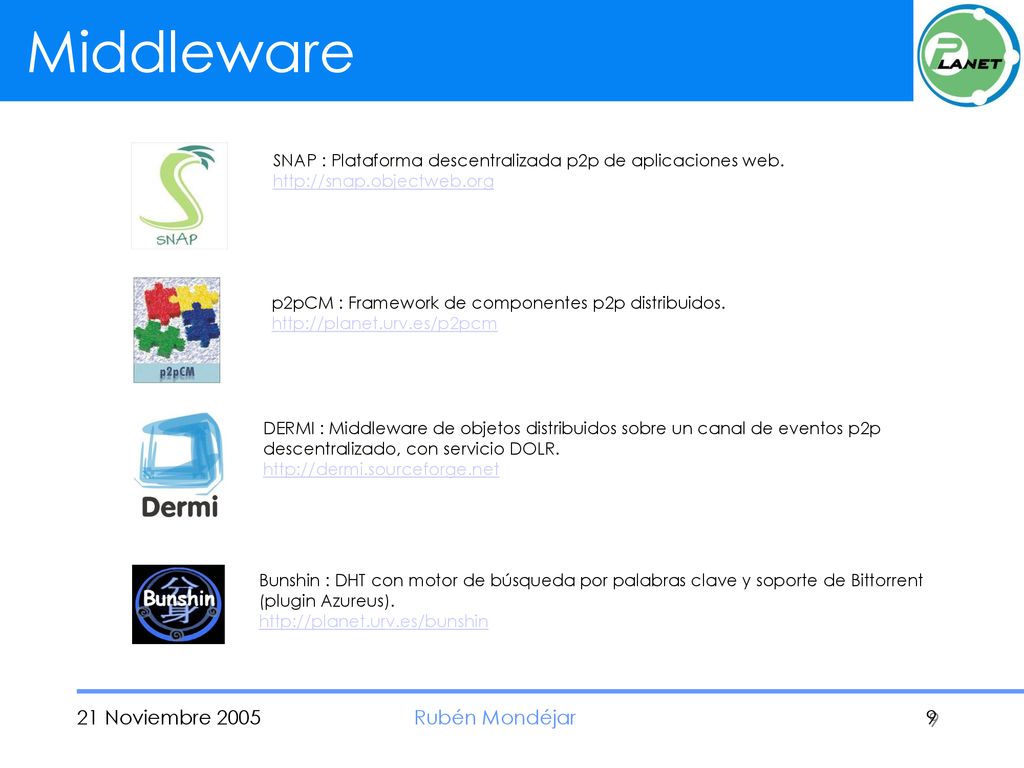Click the Bunshin logo image
This screenshot has width=1024, height=768.
pyautogui.click(x=178, y=604)
